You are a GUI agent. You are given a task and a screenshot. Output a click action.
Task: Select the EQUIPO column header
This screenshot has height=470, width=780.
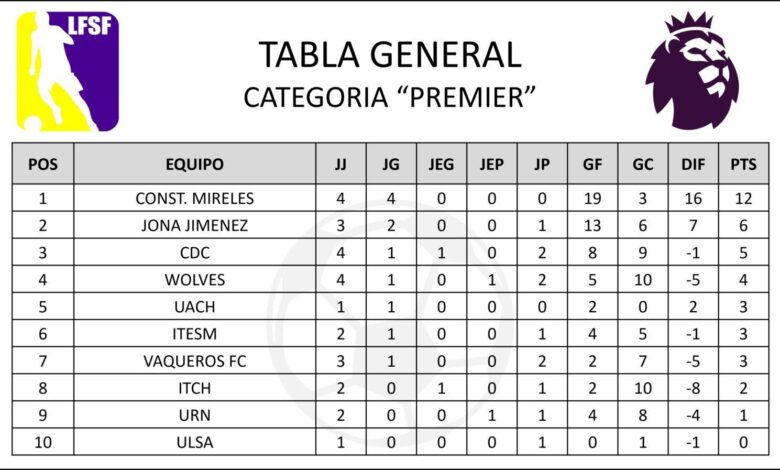[x=195, y=165]
